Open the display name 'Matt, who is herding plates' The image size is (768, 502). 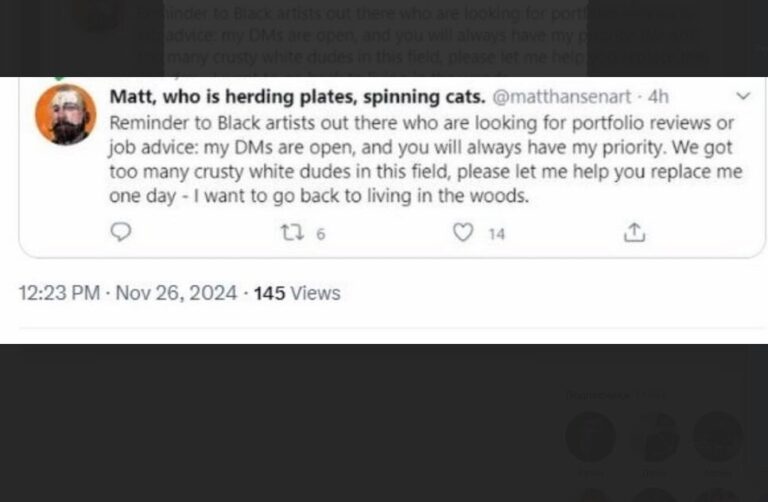[297, 97]
